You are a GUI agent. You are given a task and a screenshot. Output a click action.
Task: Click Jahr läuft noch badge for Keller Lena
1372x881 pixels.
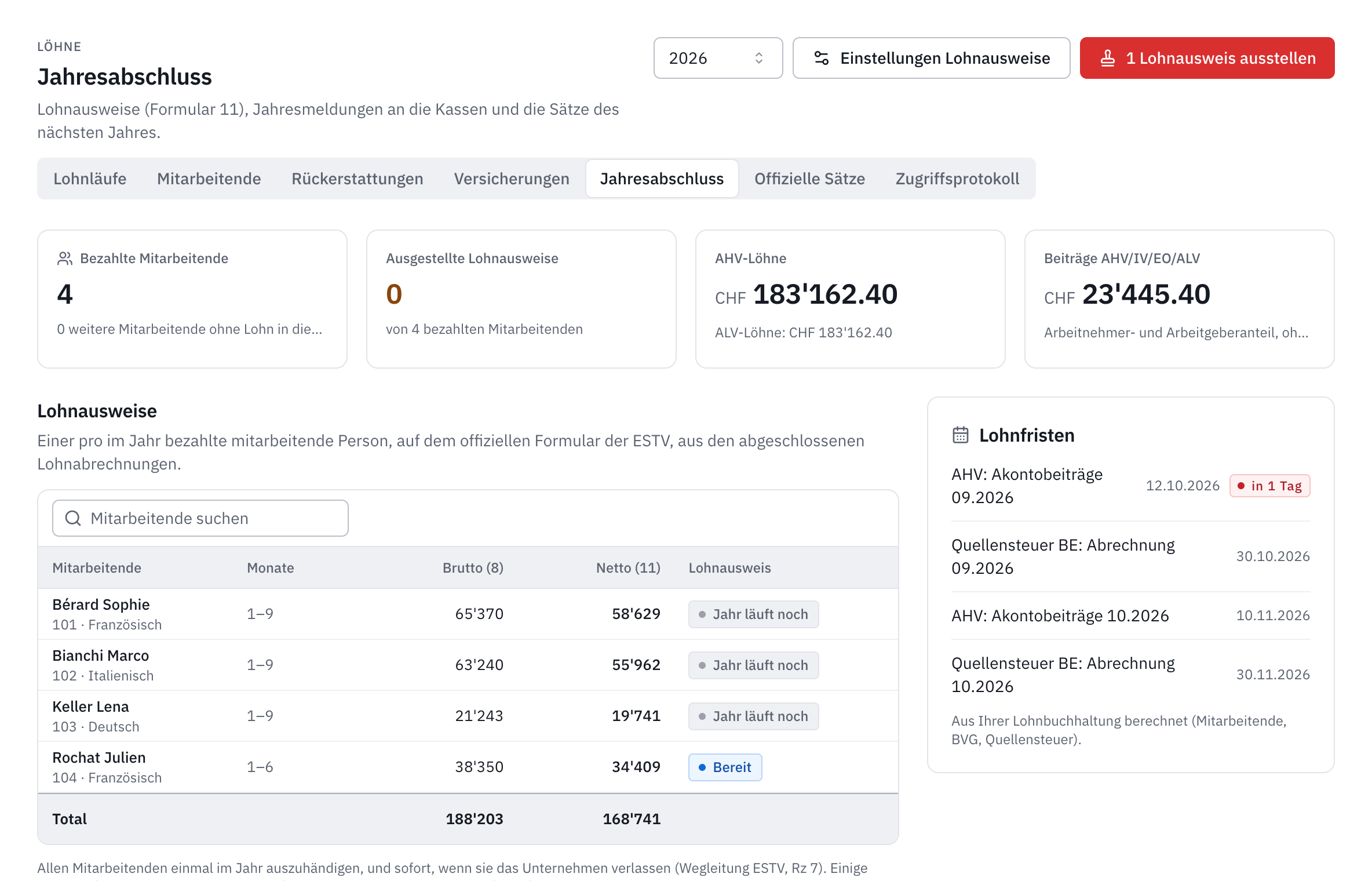tap(754, 716)
